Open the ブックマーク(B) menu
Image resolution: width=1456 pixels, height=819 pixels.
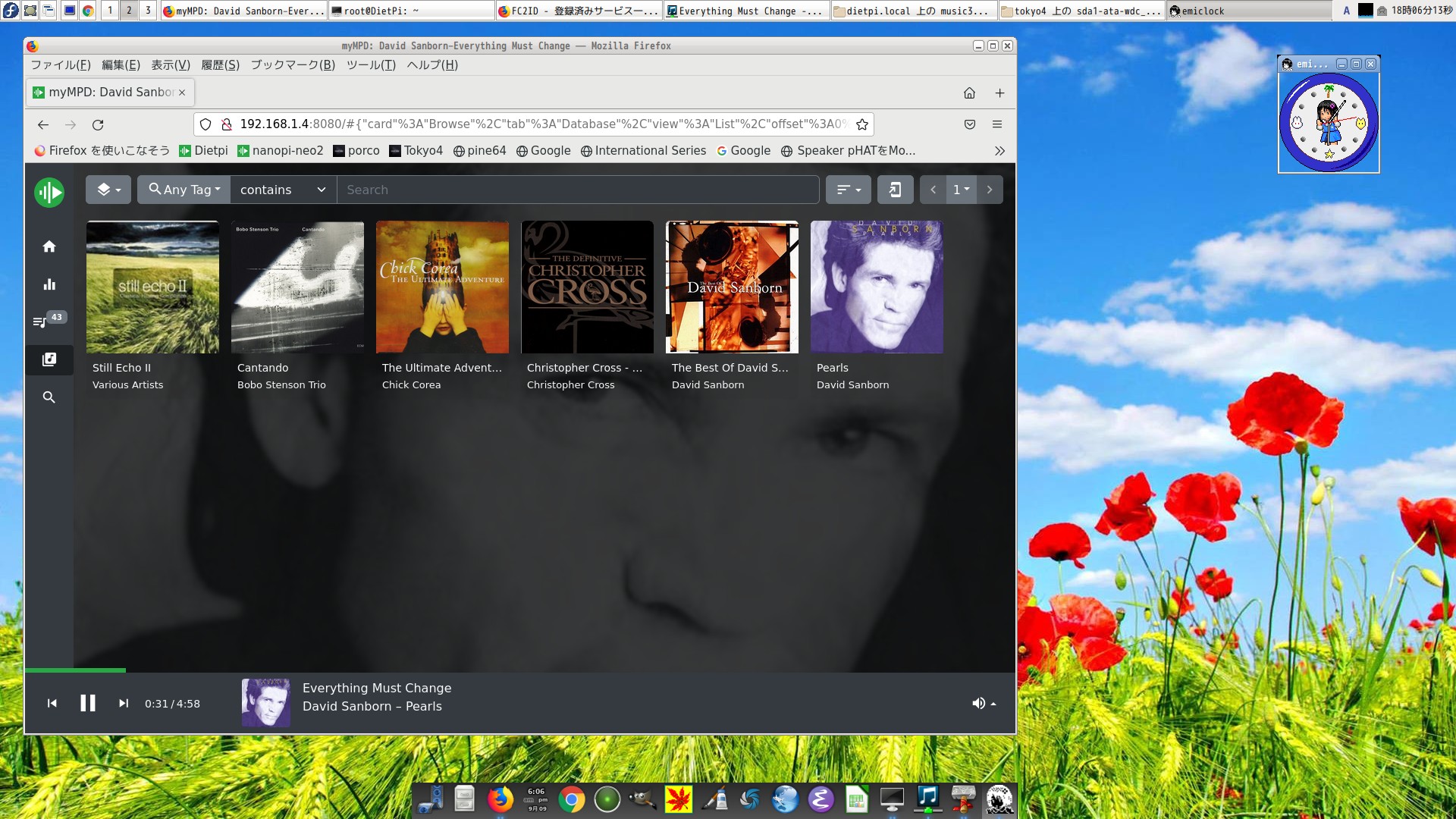tap(293, 65)
